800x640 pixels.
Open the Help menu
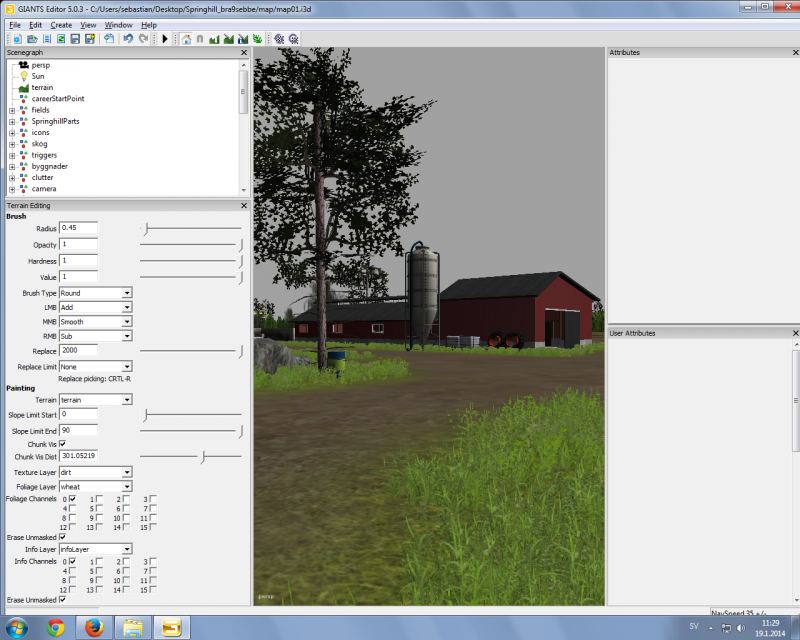[148, 25]
